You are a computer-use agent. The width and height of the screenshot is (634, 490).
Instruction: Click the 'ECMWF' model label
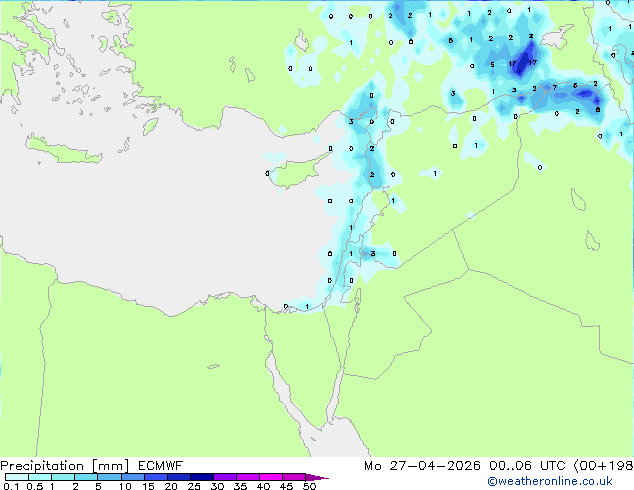click(161, 466)
